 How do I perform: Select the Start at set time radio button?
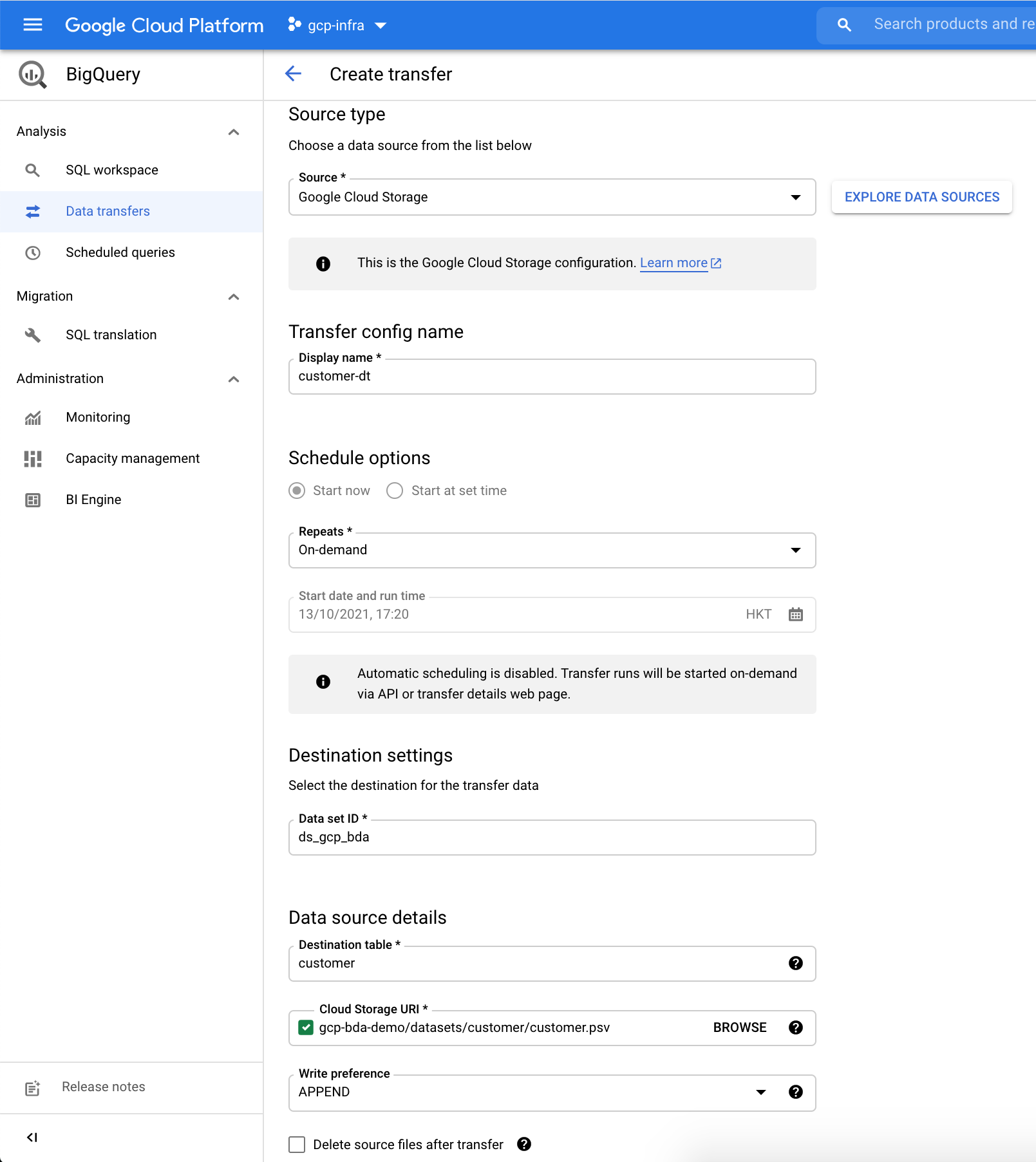click(395, 491)
